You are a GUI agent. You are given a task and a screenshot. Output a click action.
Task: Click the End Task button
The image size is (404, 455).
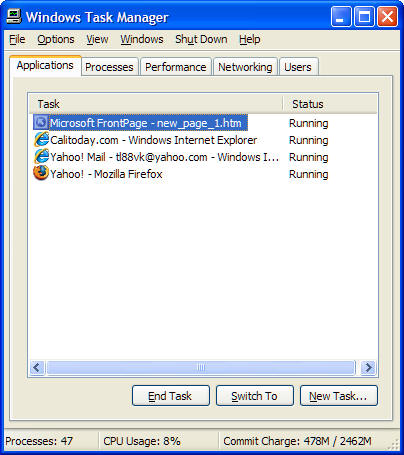(171, 396)
